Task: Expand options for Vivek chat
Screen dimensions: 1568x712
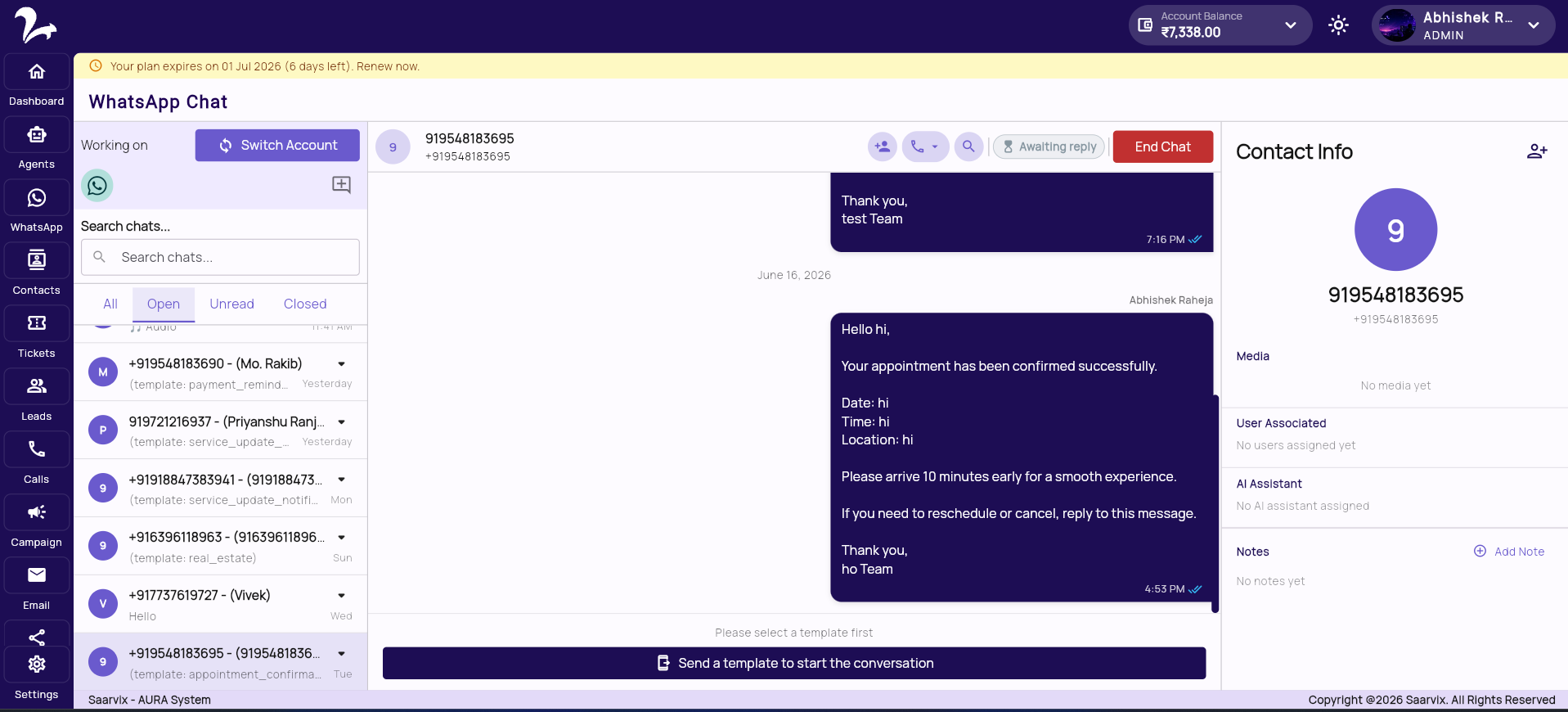Action: pyautogui.click(x=341, y=596)
